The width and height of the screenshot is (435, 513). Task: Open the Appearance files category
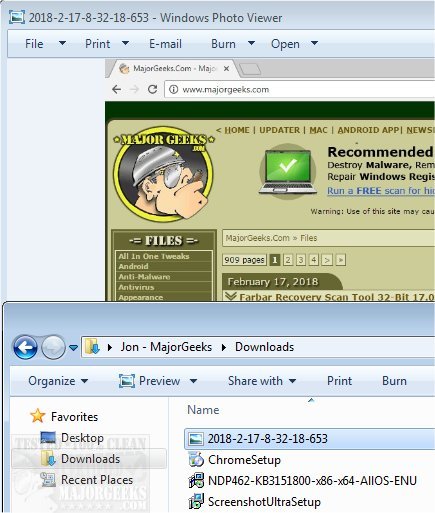click(x=140, y=297)
